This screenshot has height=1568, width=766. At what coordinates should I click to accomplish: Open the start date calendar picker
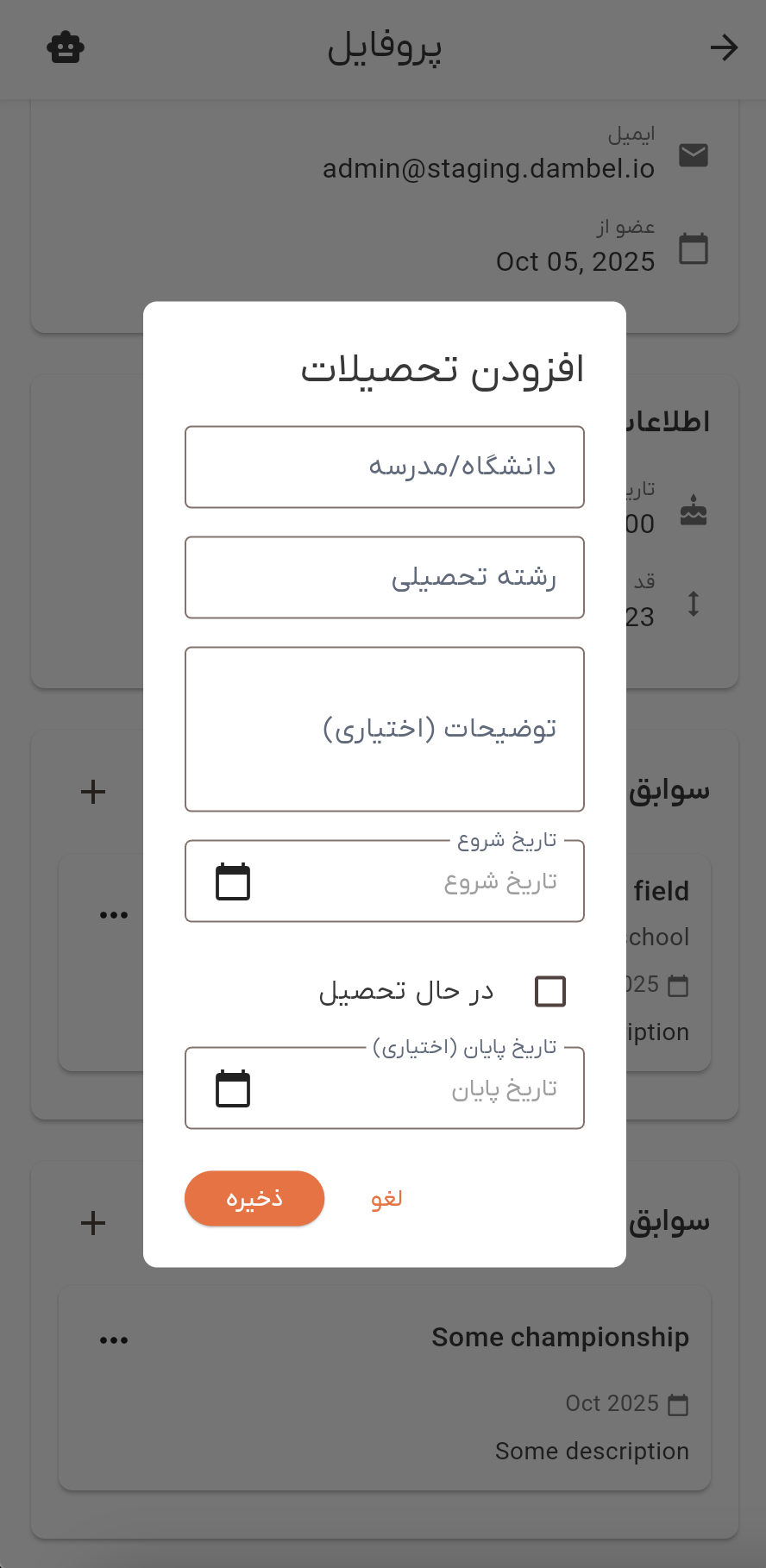[231, 881]
